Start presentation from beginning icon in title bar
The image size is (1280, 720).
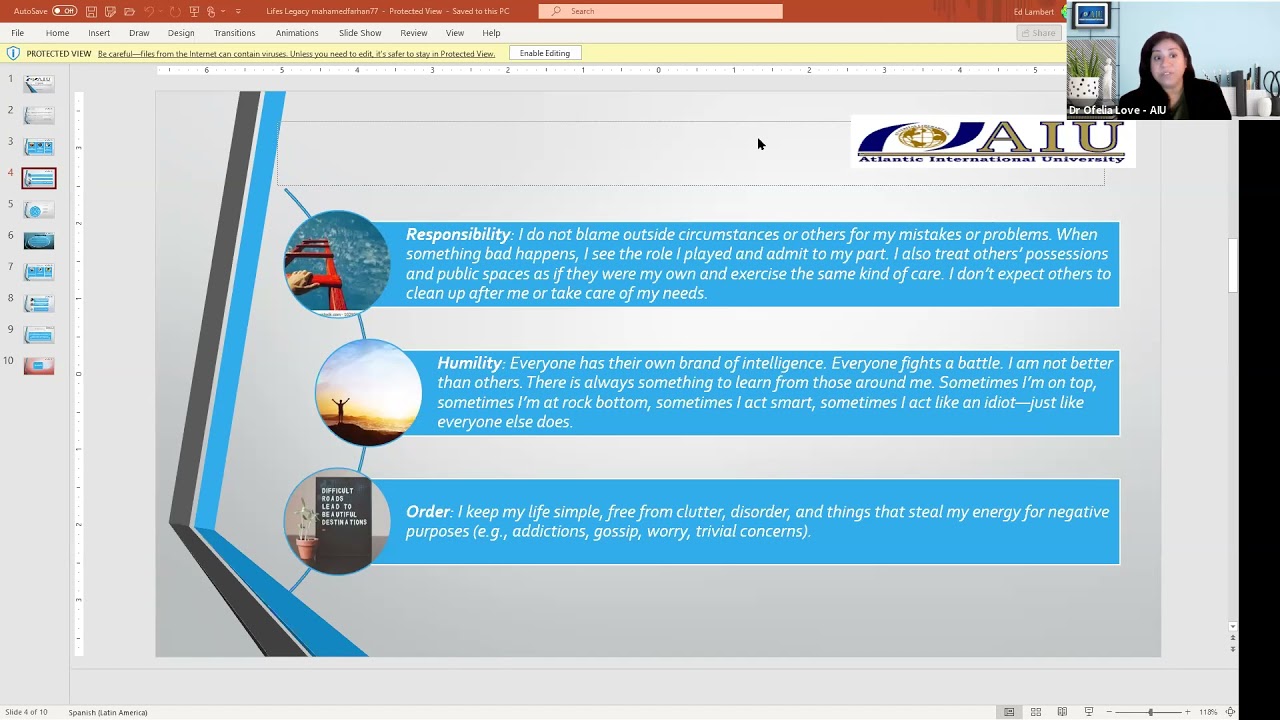[x=194, y=11]
